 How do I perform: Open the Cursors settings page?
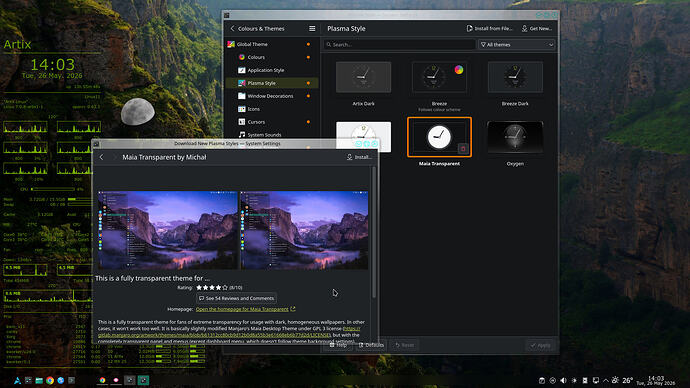[x=272, y=122]
